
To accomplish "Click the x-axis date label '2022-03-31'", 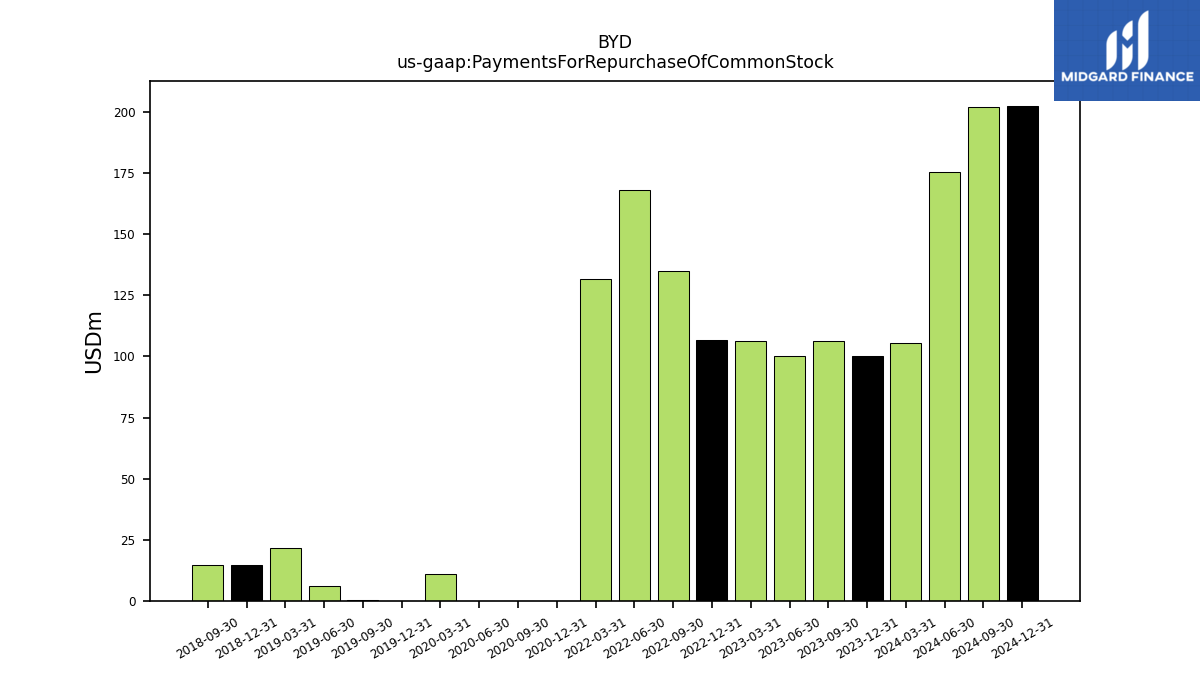I will [x=595, y=638].
